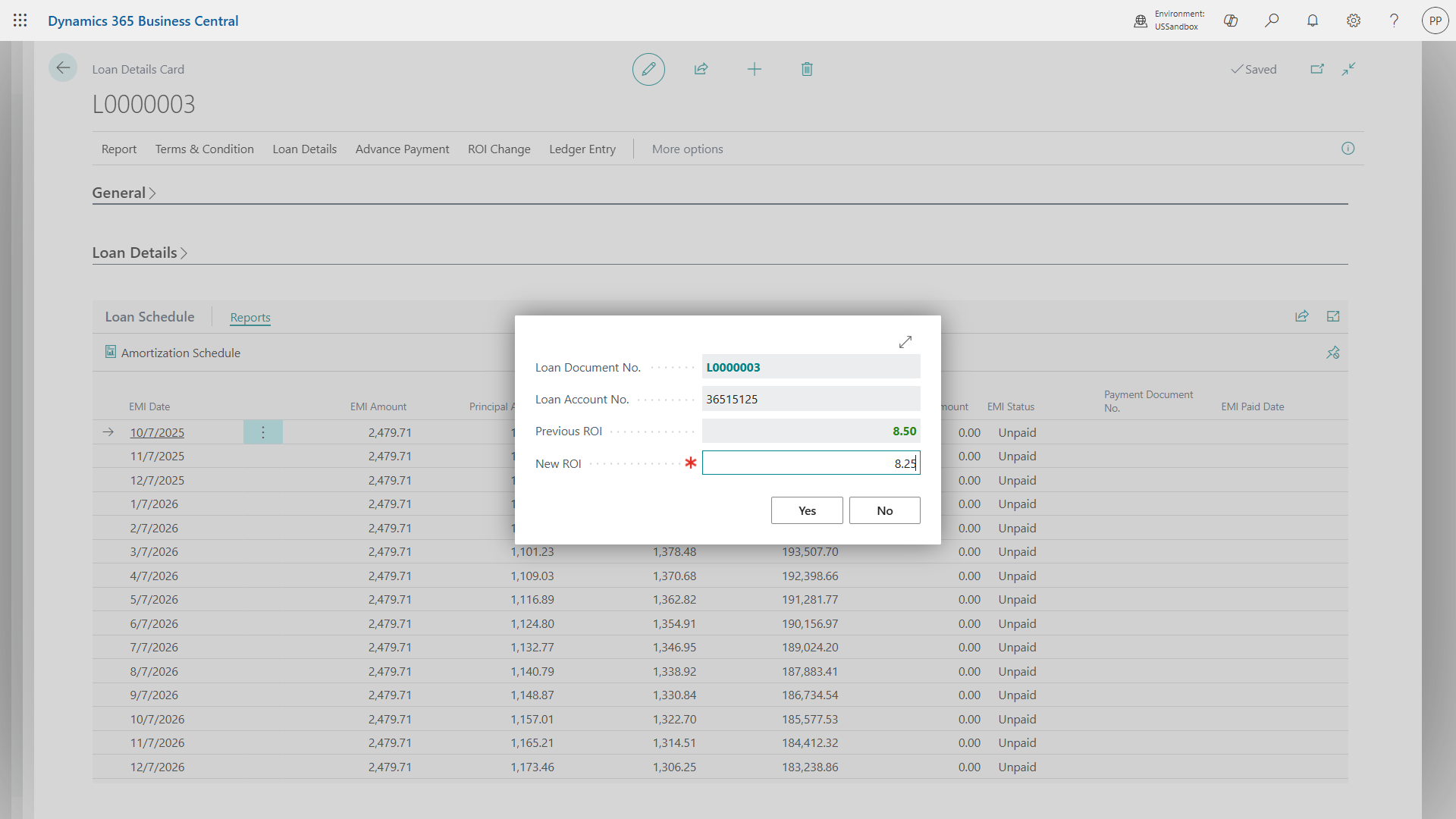Click the New ROI input field
Viewport: 1456px width, 819px height.
(x=811, y=463)
